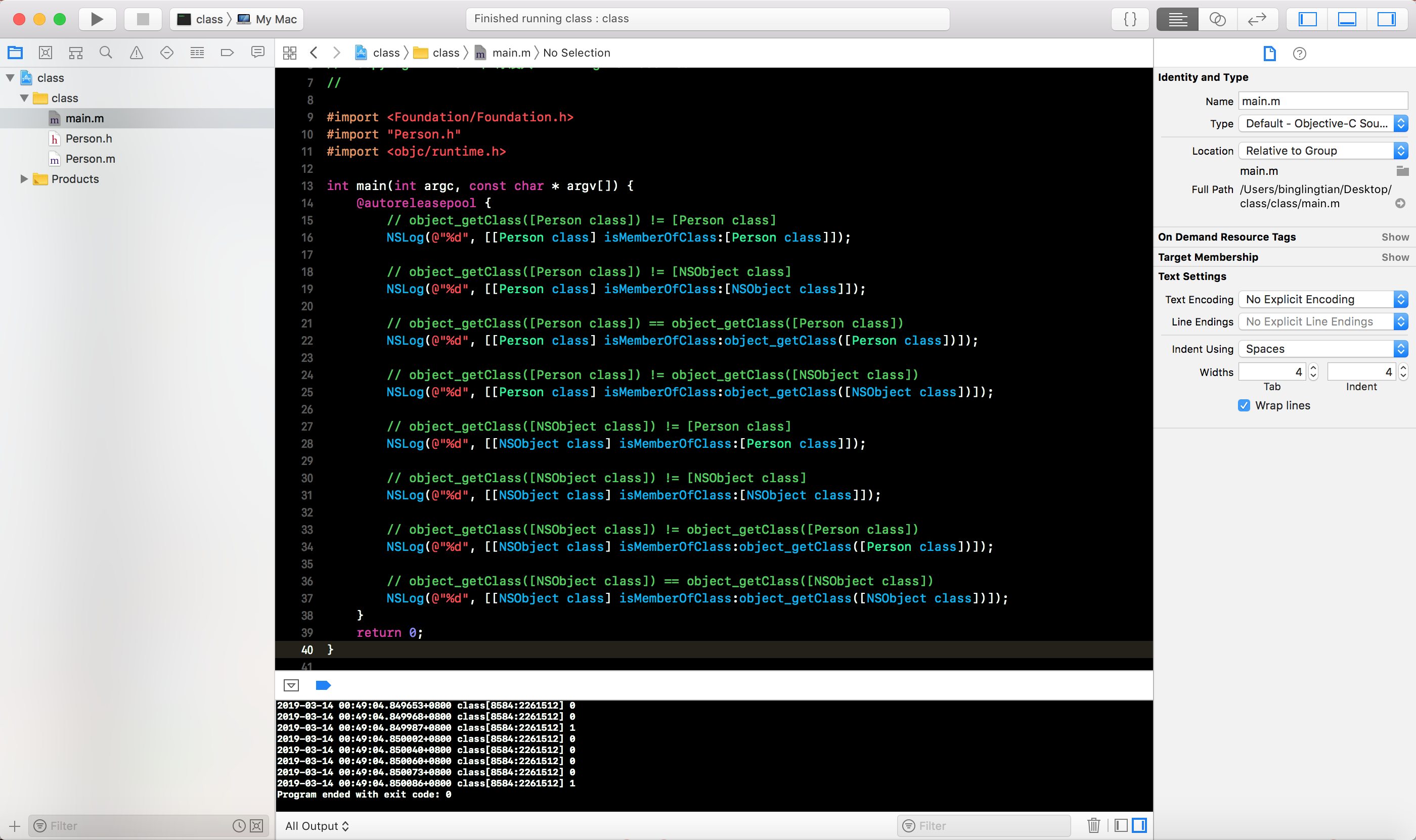Open the Issue navigator warning icon
The image size is (1416, 840).
coord(137,53)
